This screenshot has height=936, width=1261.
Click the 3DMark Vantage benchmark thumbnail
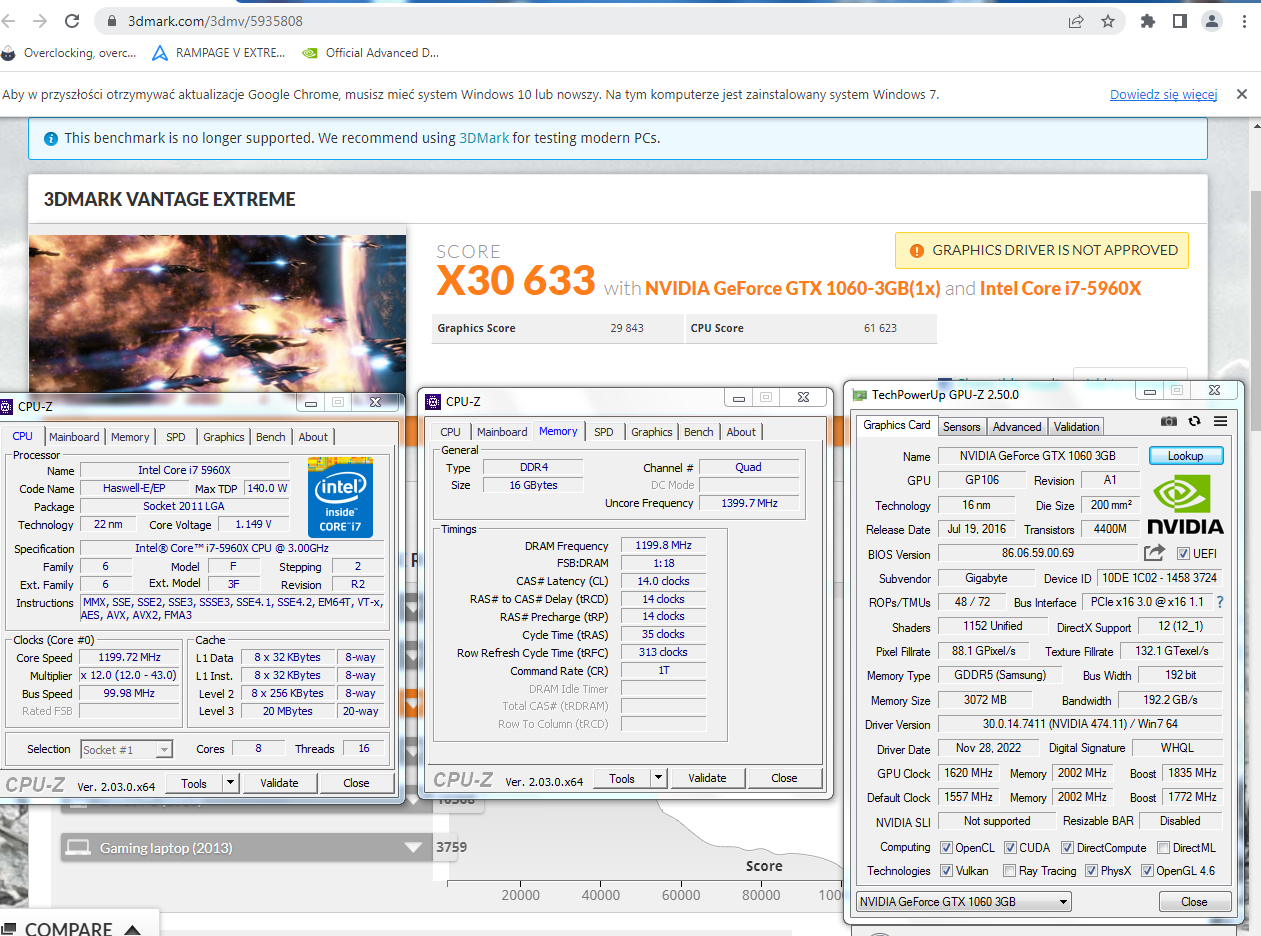click(x=217, y=314)
